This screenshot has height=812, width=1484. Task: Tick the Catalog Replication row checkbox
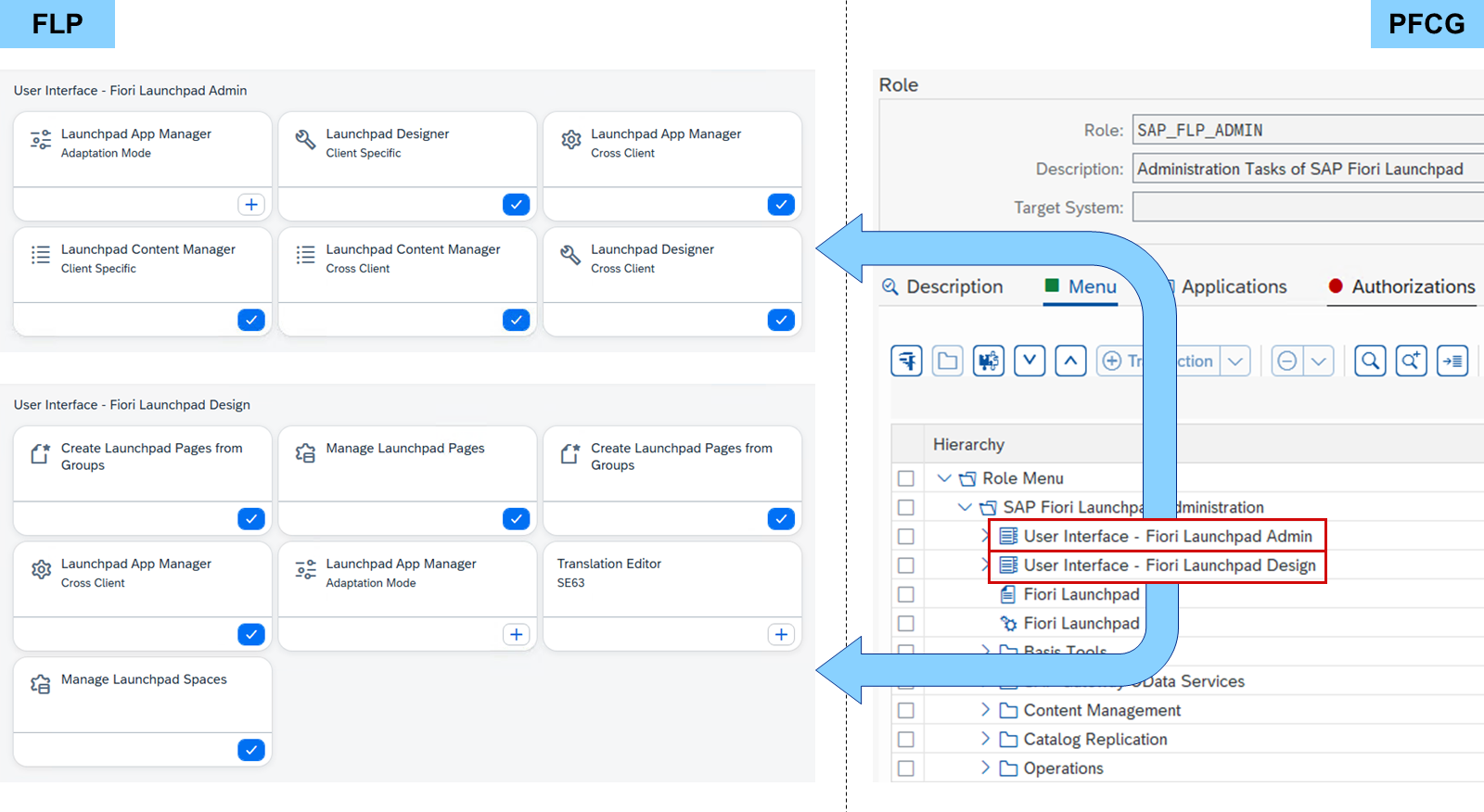click(x=906, y=740)
